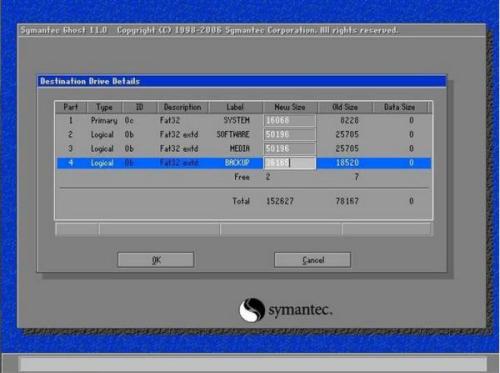This screenshot has height=373, width=500.
Task: Click the New Size field for BACKUP partition
Action: point(290,163)
